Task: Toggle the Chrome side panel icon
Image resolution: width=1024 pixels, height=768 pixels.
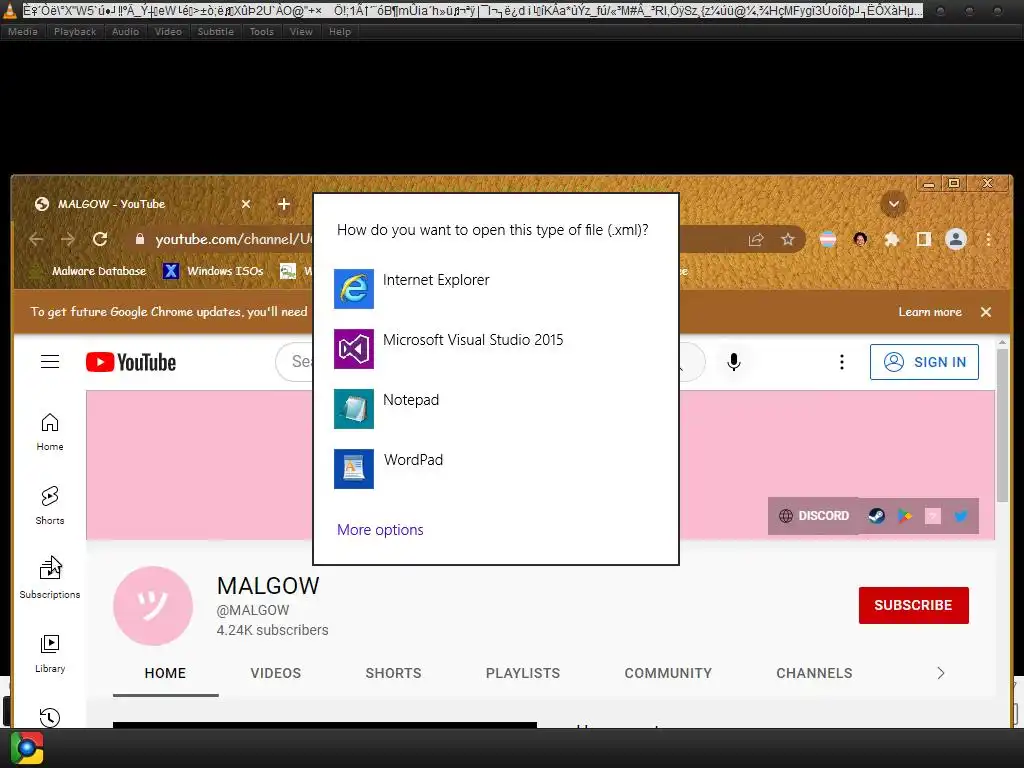Action: pyautogui.click(x=923, y=239)
